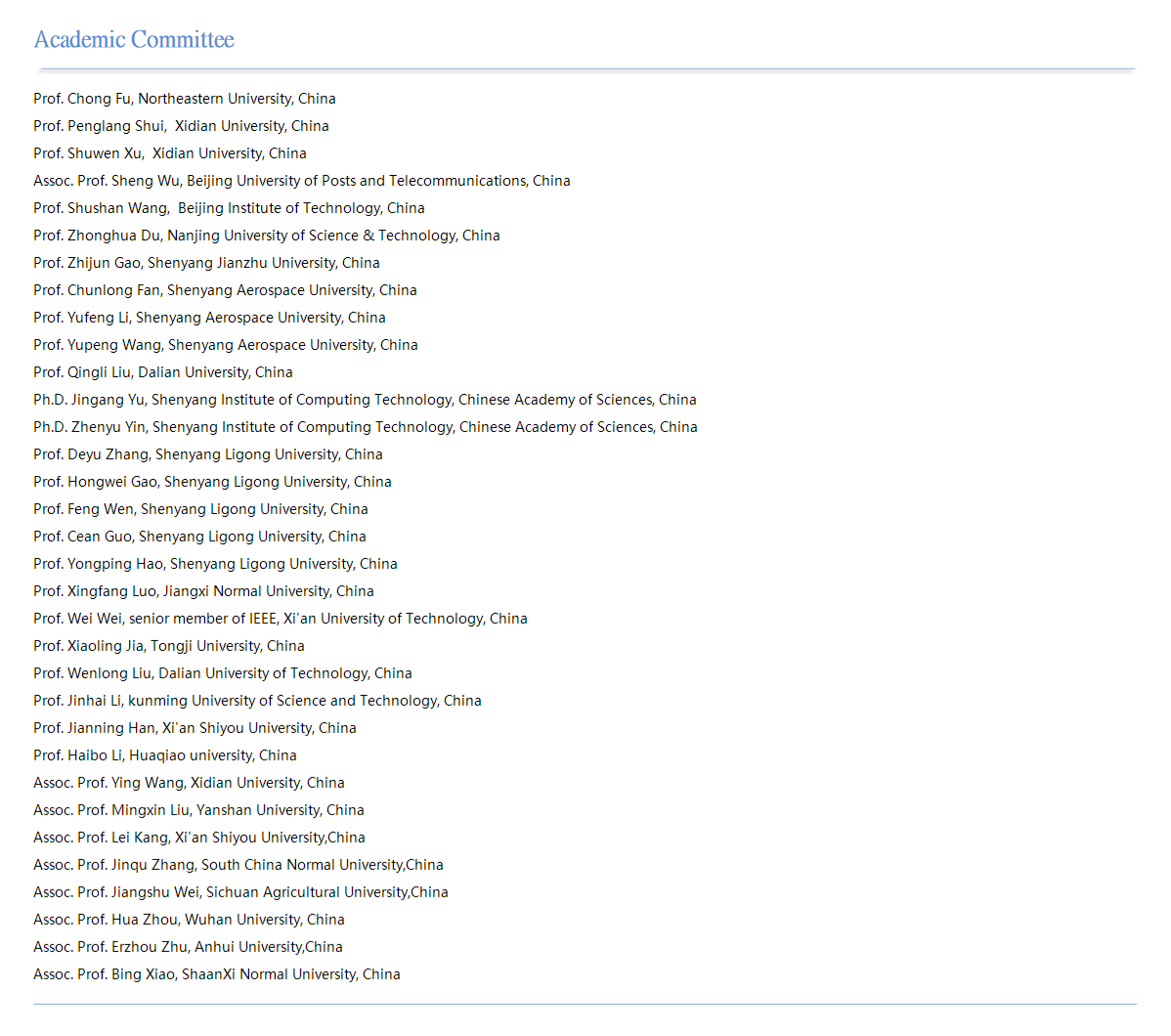Viewport: 1171px width, 1036px height.
Task: Click Assoc. Prof. Jiangshu Wei entry
Action: [x=241, y=892]
